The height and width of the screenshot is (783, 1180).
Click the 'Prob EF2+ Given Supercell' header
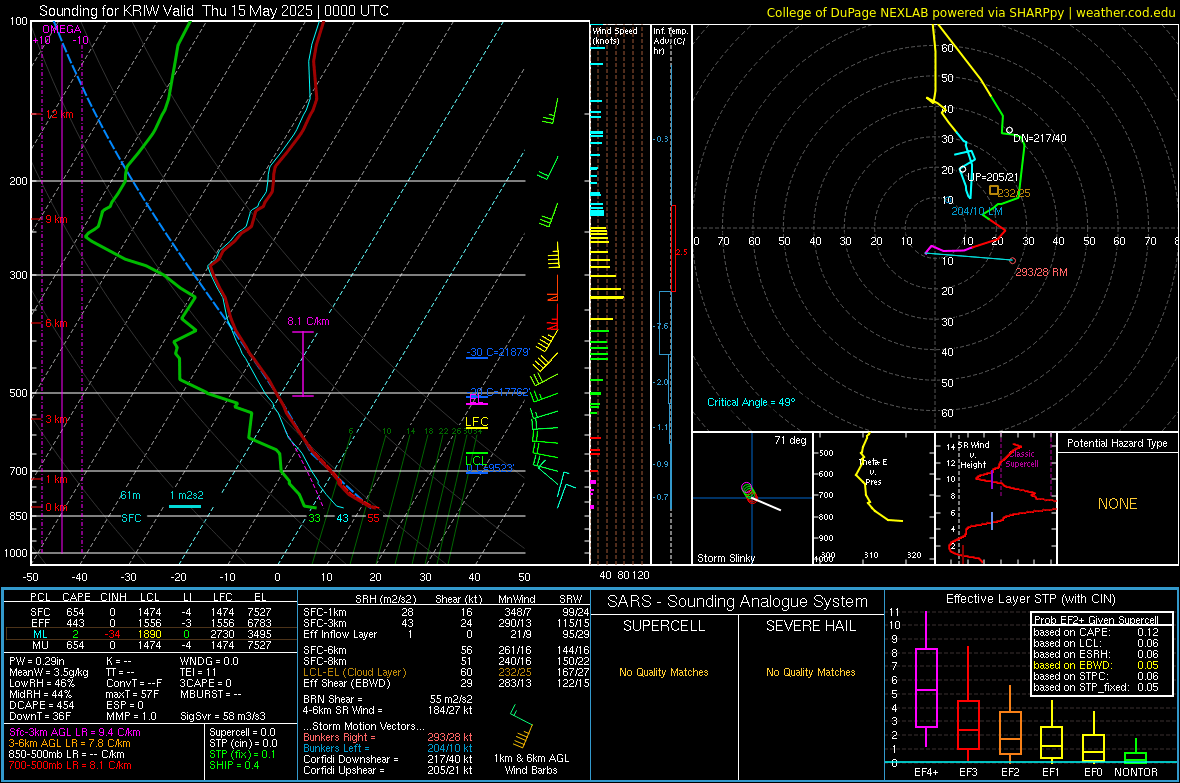pyautogui.click(x=1096, y=620)
